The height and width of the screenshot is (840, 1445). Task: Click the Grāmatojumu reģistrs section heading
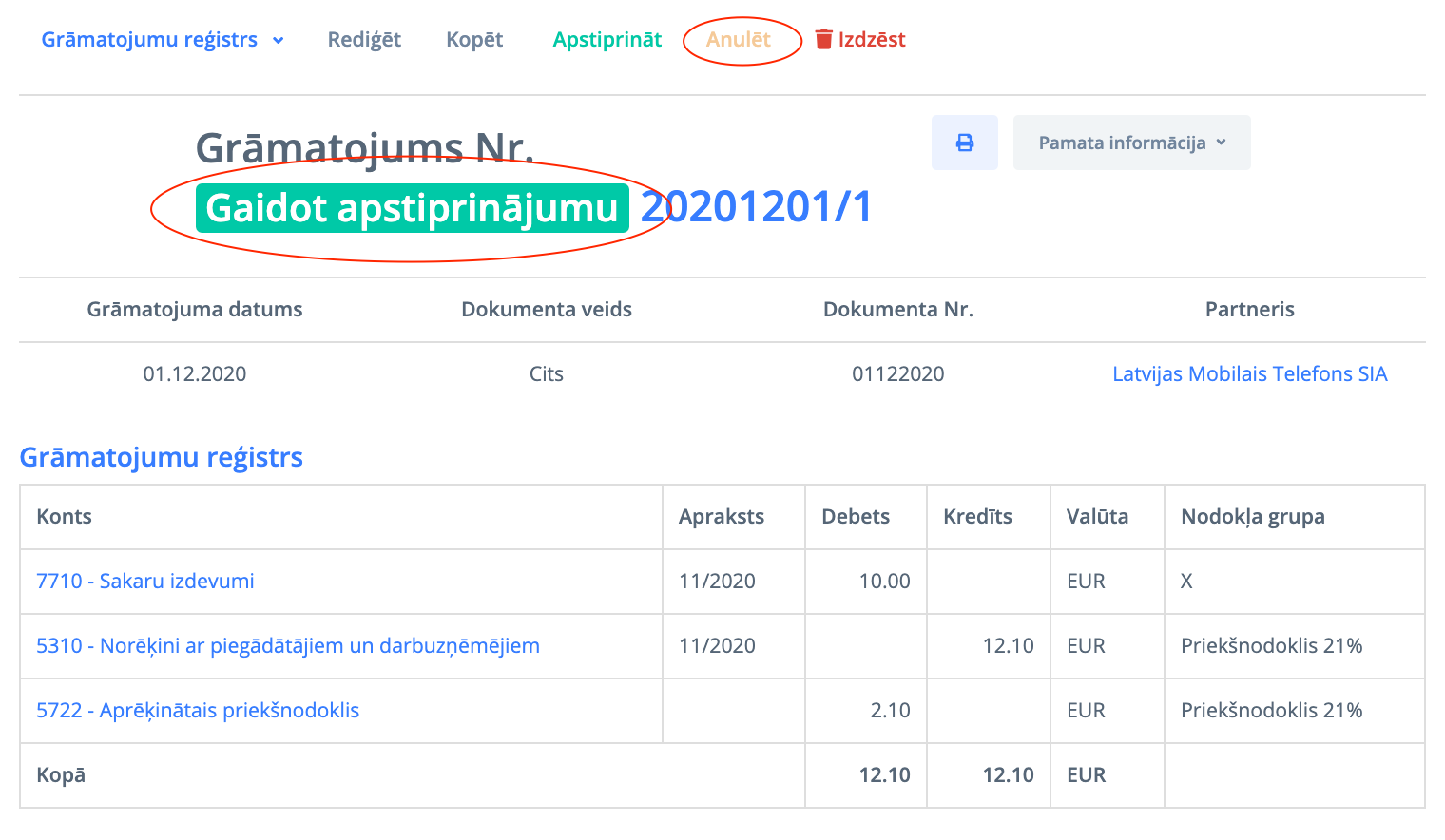point(162,457)
